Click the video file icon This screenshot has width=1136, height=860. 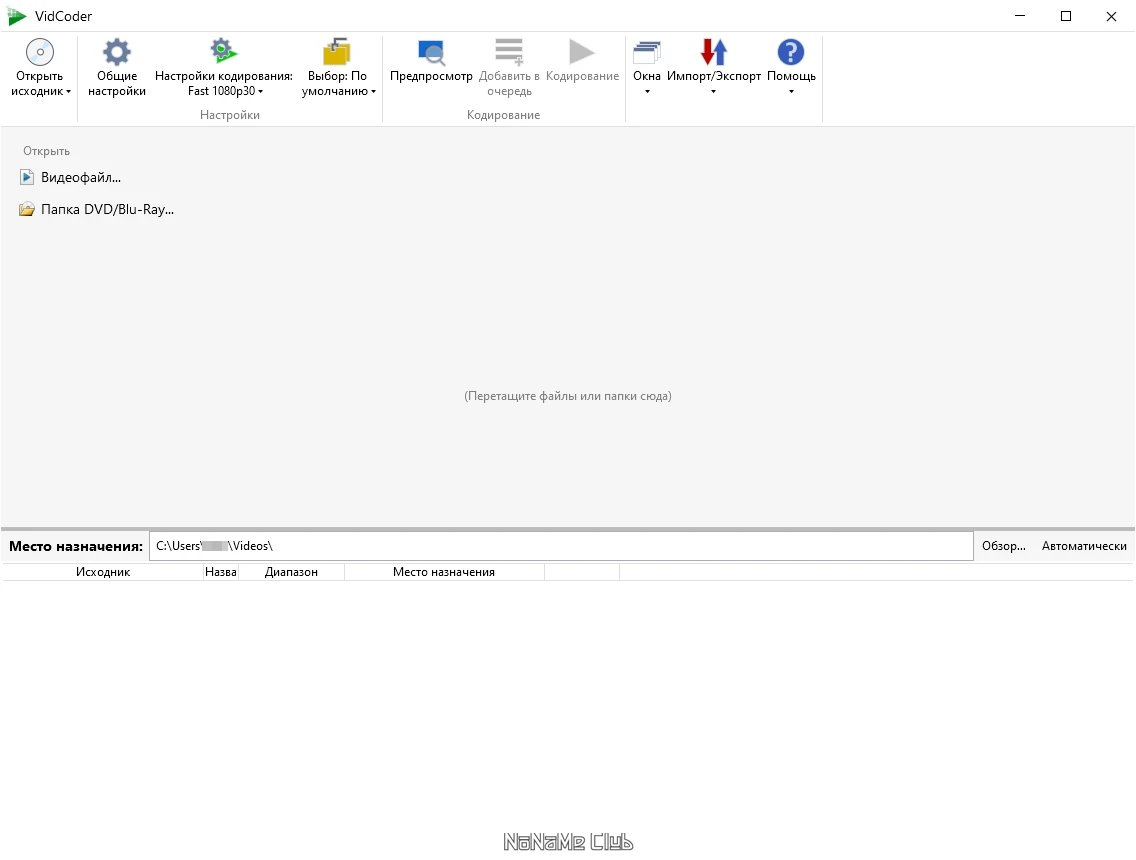27,177
